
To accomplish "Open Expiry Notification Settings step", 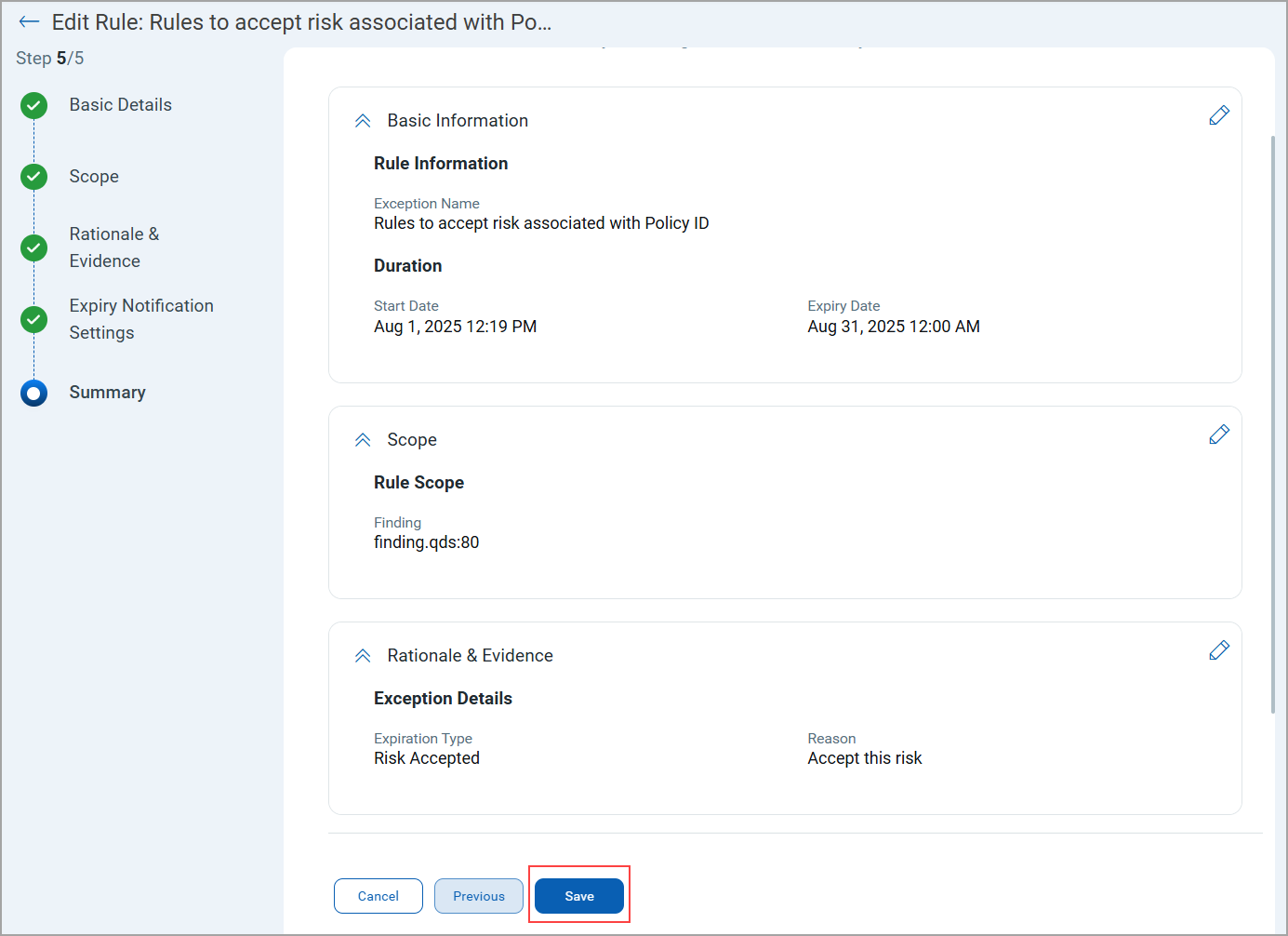I will [x=140, y=319].
